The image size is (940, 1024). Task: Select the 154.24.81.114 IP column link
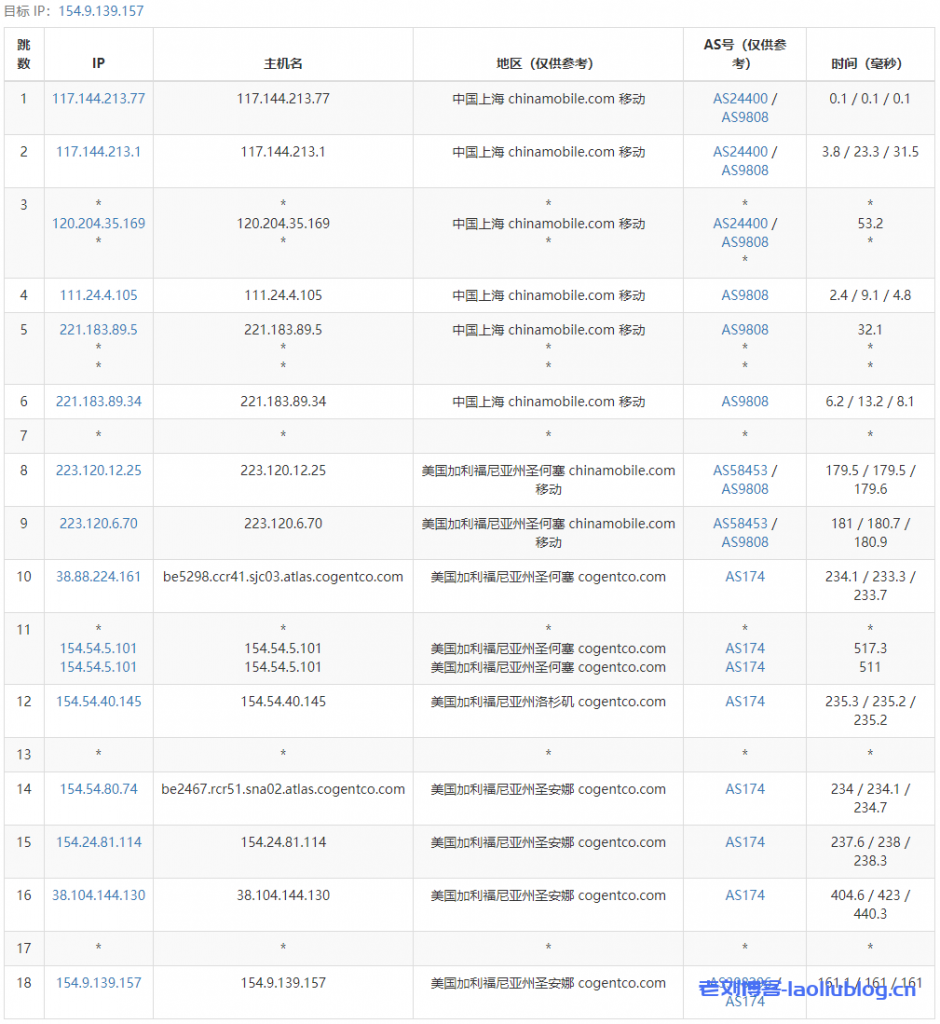click(x=98, y=843)
